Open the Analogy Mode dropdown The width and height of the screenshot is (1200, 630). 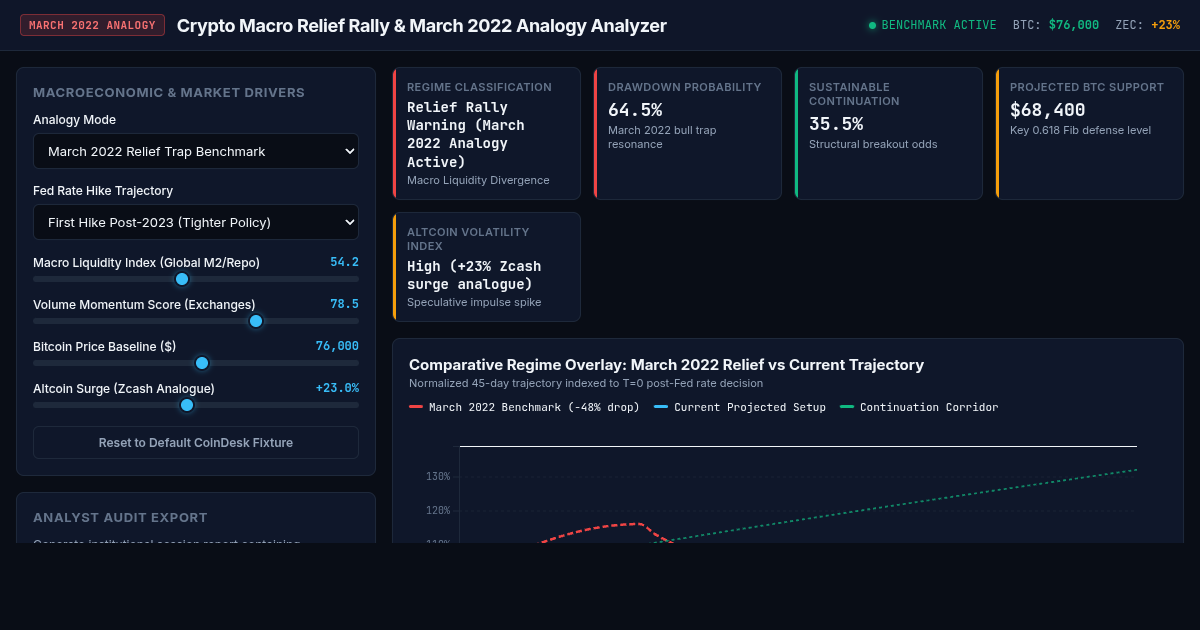pos(196,151)
